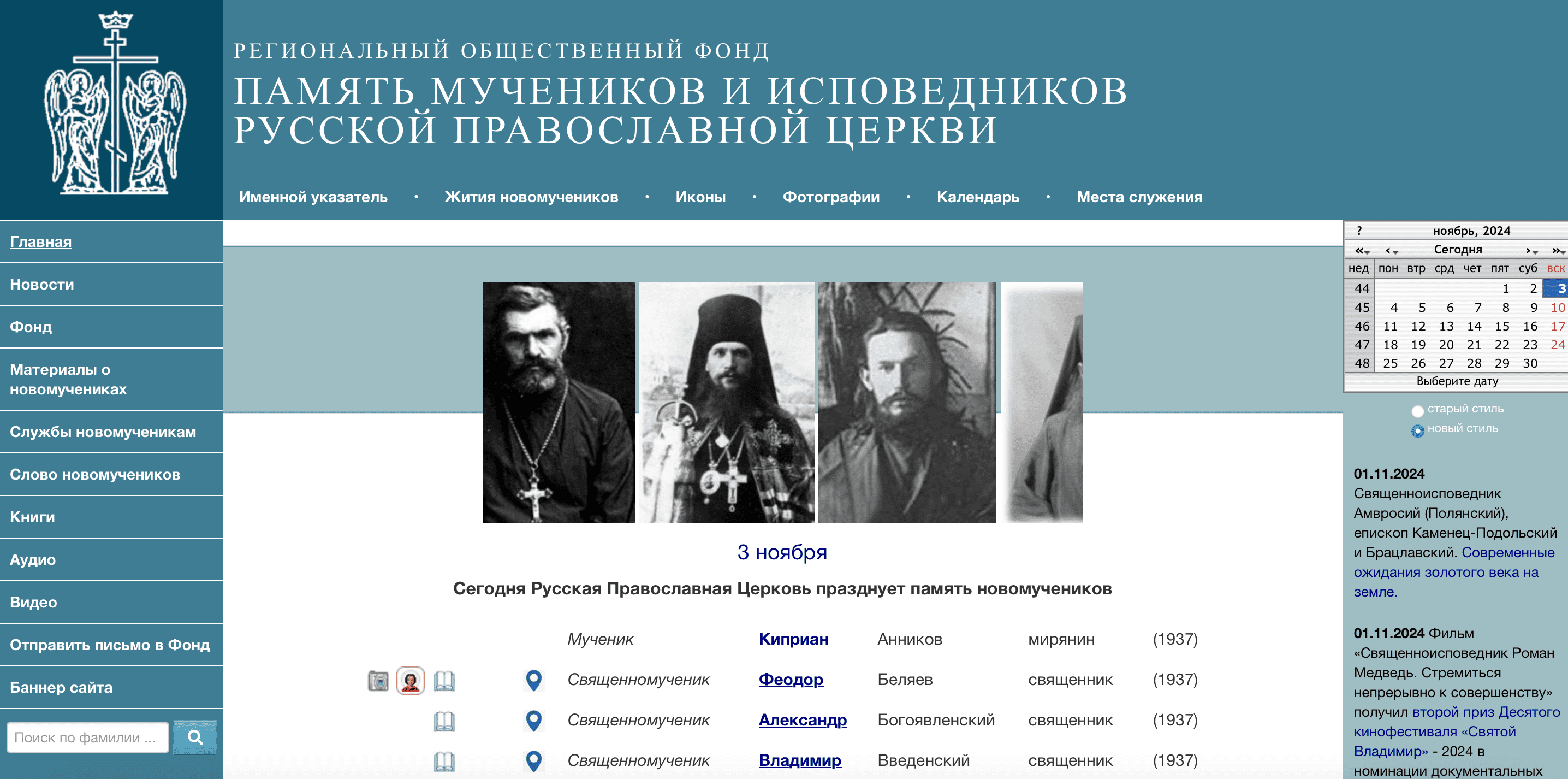1568x779 pixels.
Task: Select calendar date 30
Action: [x=1530, y=364]
